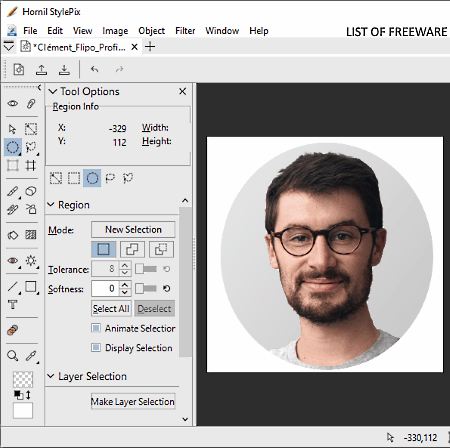Pick the Brush tool in toolbox
450x448 pixels.
click(x=13, y=191)
